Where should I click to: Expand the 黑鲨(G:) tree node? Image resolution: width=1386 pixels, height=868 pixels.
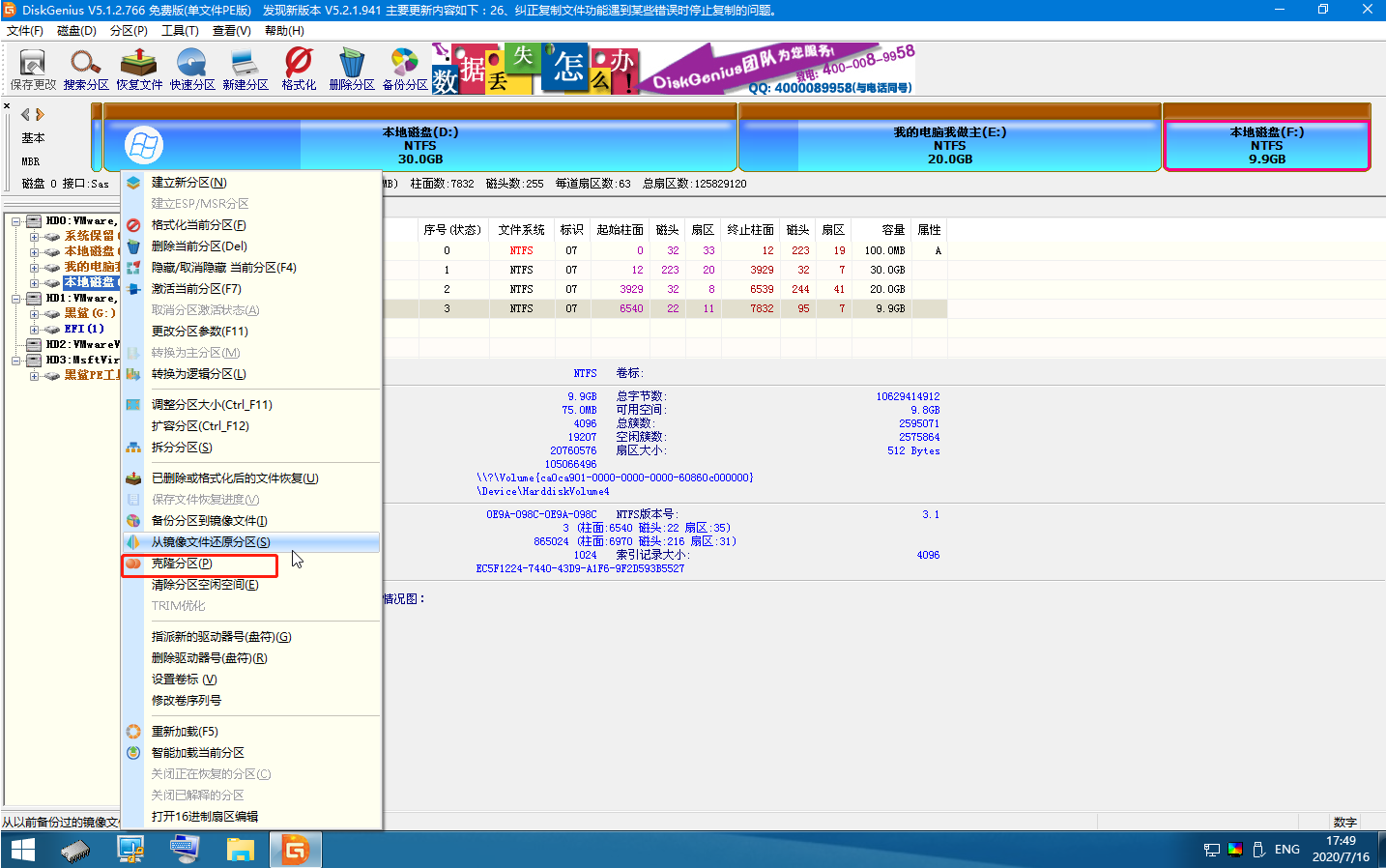pos(34,314)
